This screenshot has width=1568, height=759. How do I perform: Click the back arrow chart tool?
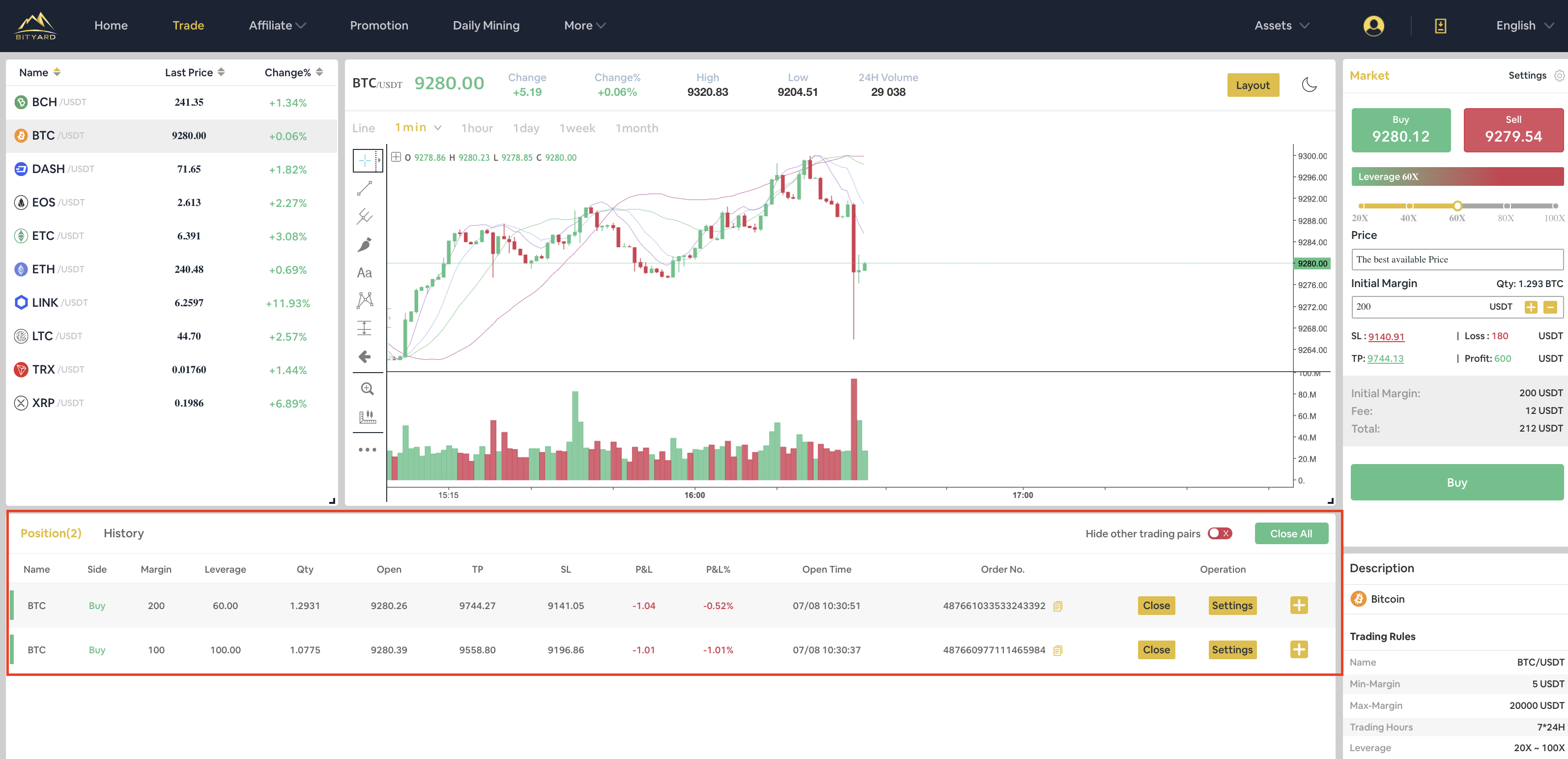click(x=364, y=356)
